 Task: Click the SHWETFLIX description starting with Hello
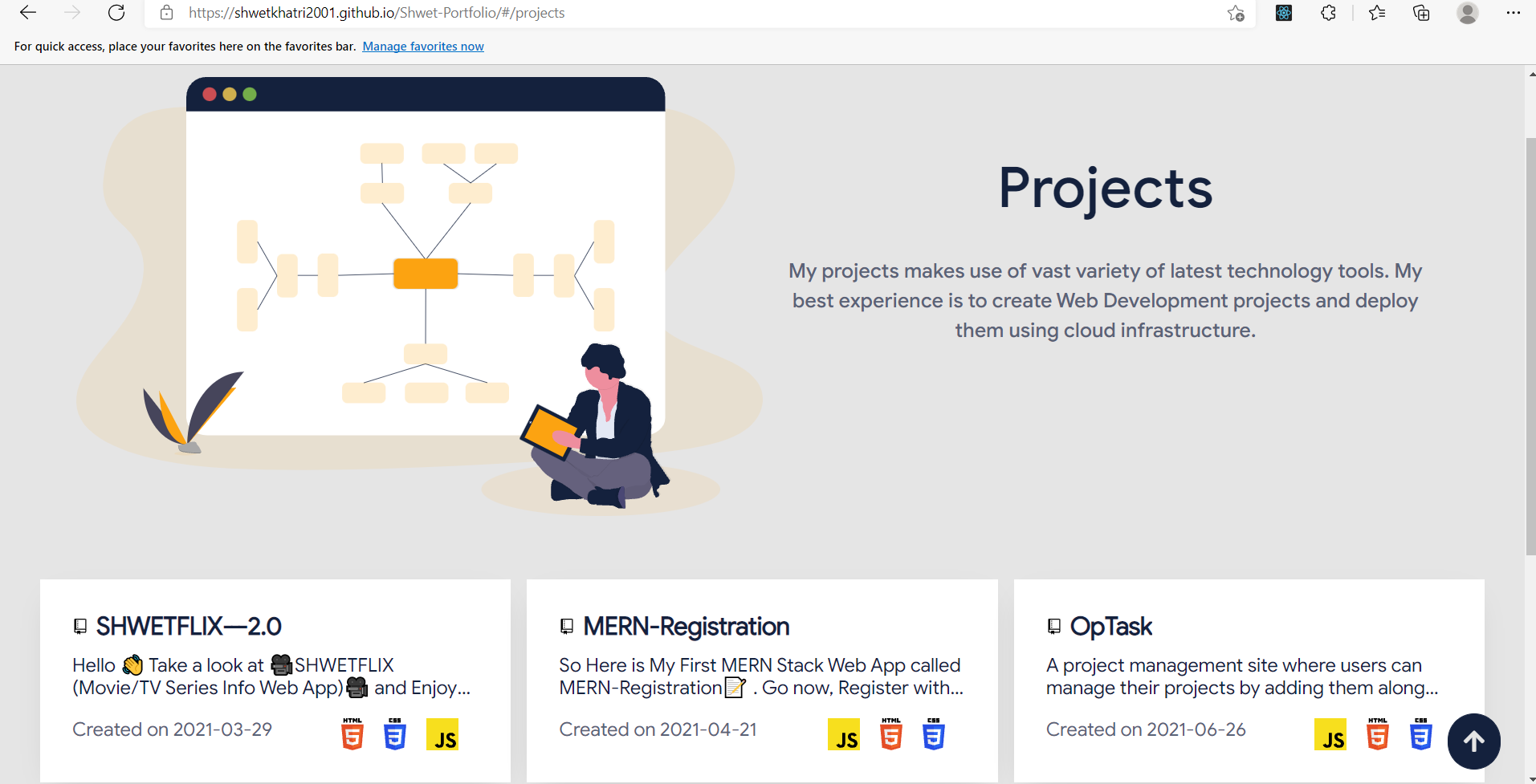[271, 676]
